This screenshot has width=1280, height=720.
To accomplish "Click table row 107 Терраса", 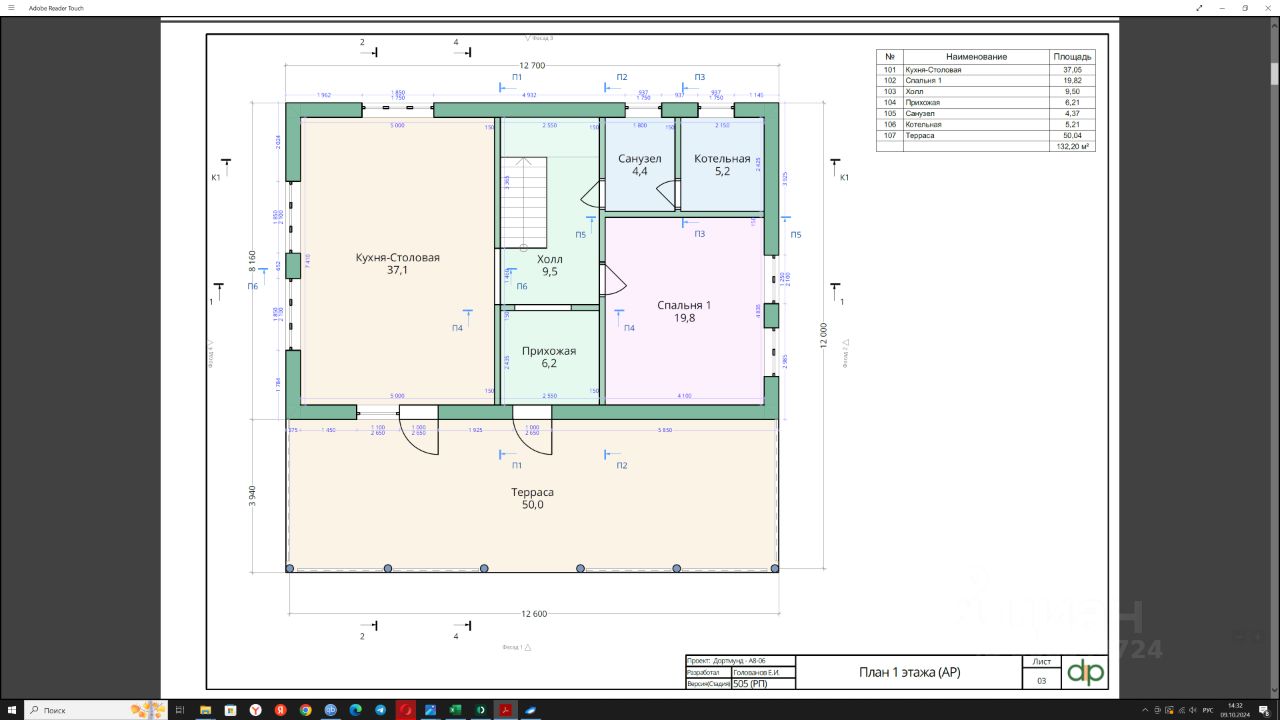I will [x=986, y=135].
